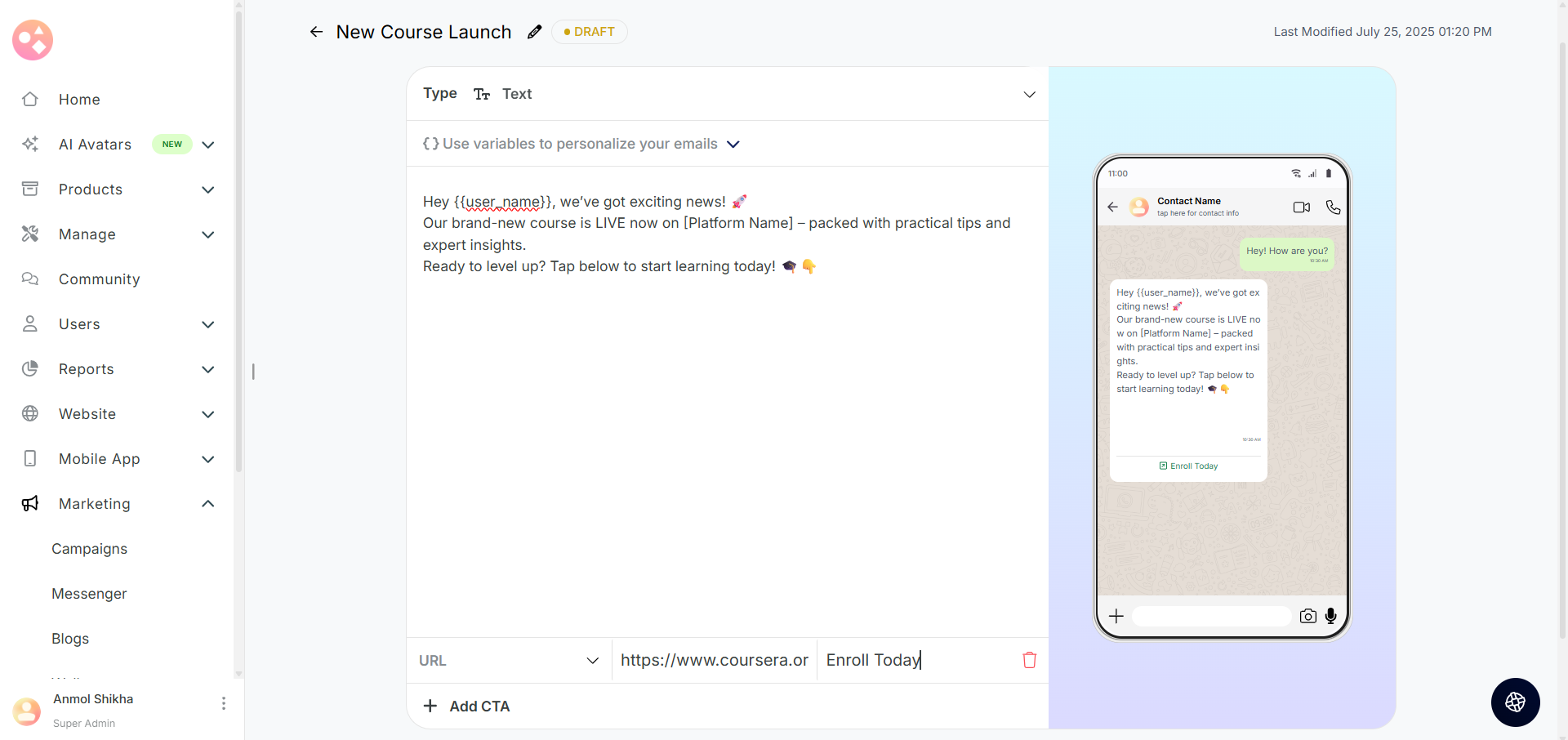Go to Messenger in the sidebar
1568x740 pixels.
pyautogui.click(x=90, y=594)
